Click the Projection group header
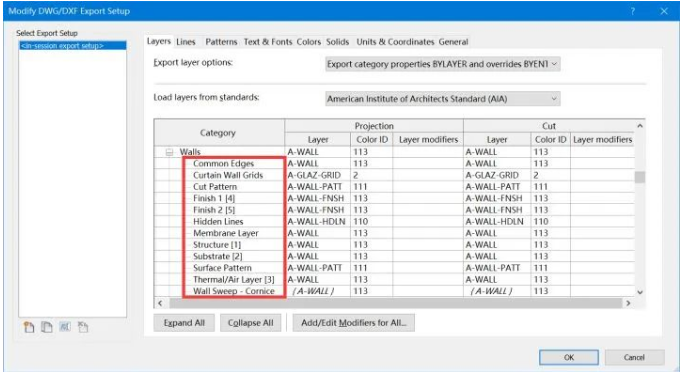 (374, 126)
